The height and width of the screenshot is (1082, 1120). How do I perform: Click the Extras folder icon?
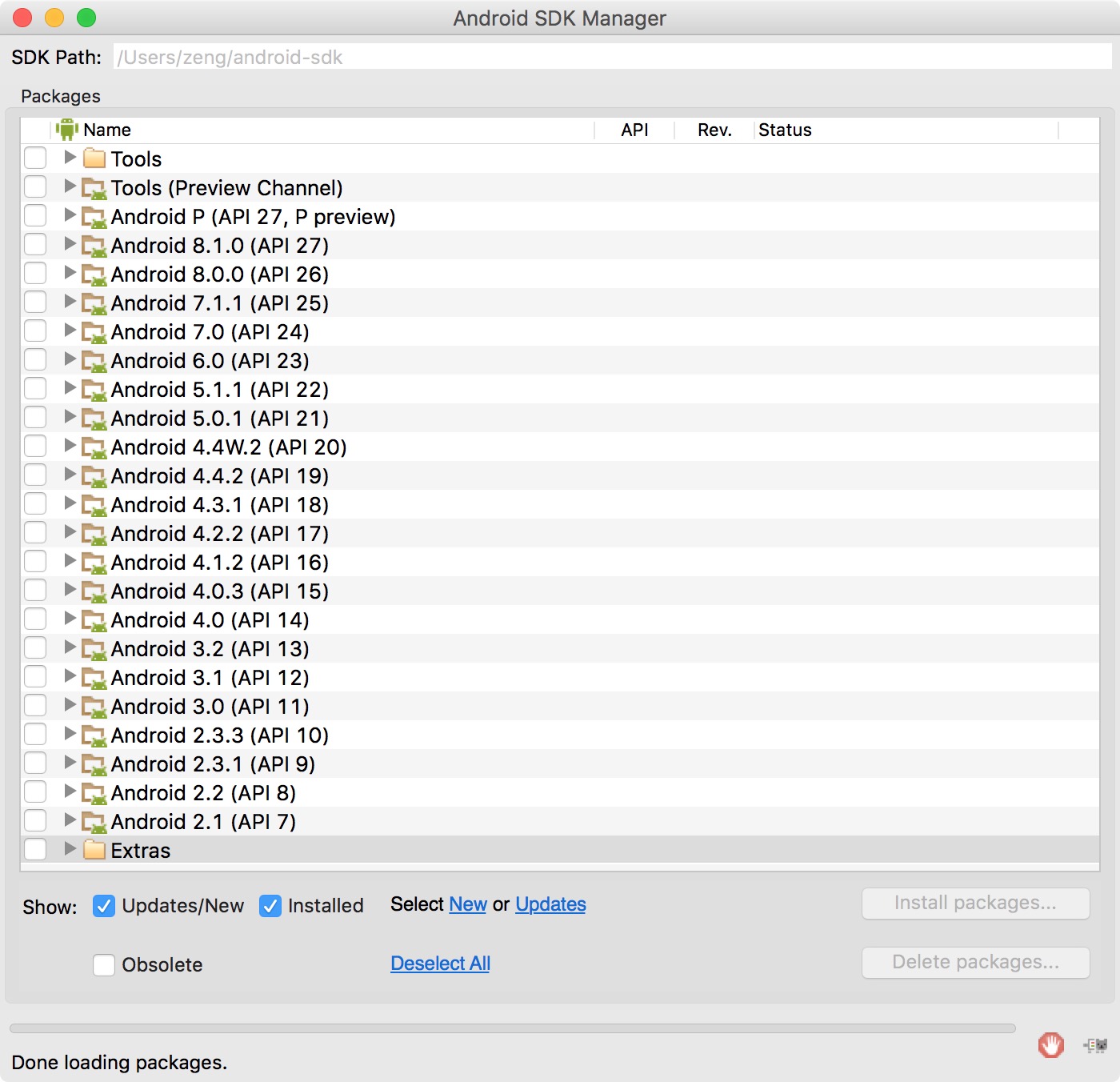pos(94,850)
